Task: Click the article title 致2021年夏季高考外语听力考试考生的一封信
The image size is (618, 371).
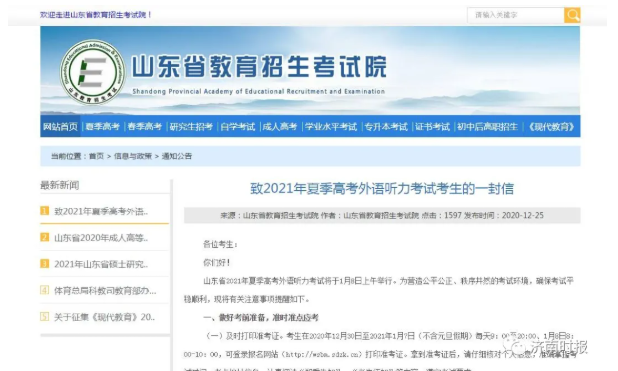Action: pyautogui.click(x=382, y=189)
